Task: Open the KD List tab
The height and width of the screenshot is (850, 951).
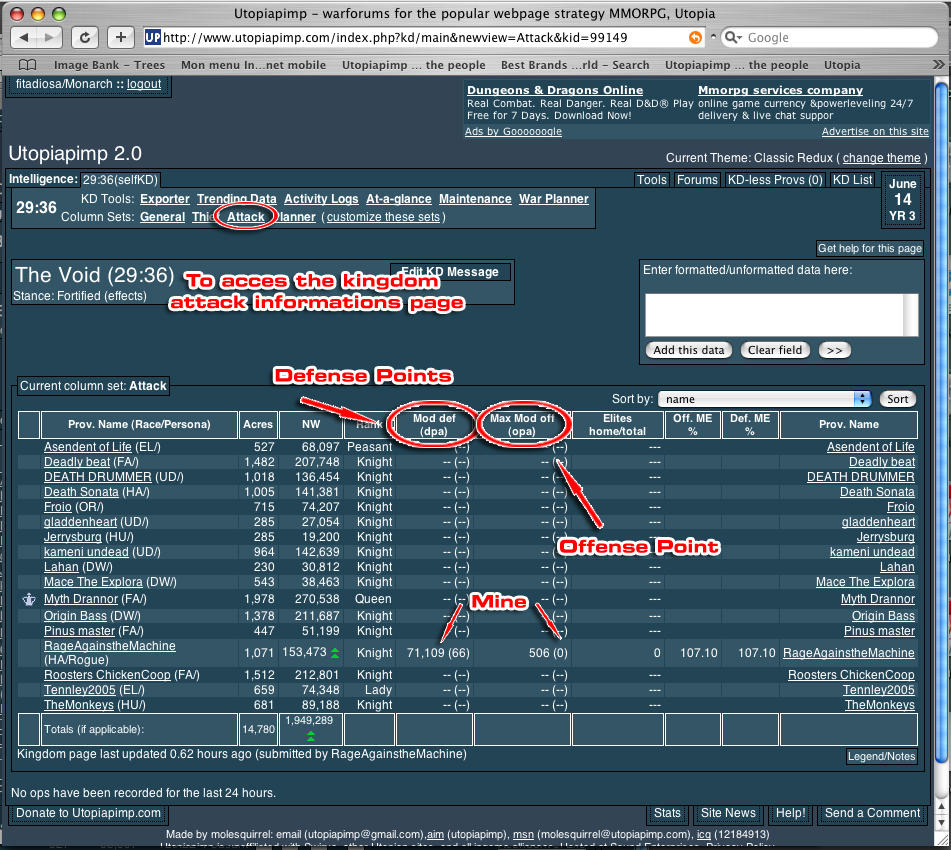Action: point(852,180)
